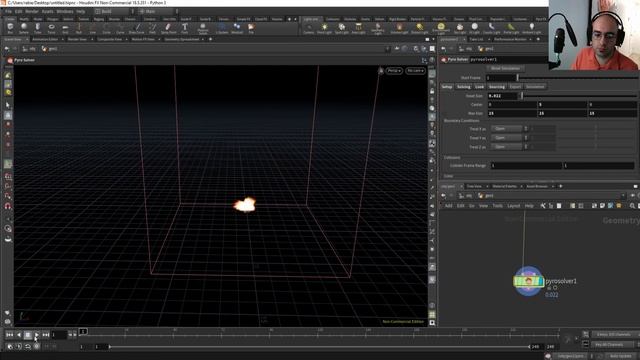This screenshot has width=640, height=360.
Task: Select the Font shelf tool
Action: click(x=184, y=28)
